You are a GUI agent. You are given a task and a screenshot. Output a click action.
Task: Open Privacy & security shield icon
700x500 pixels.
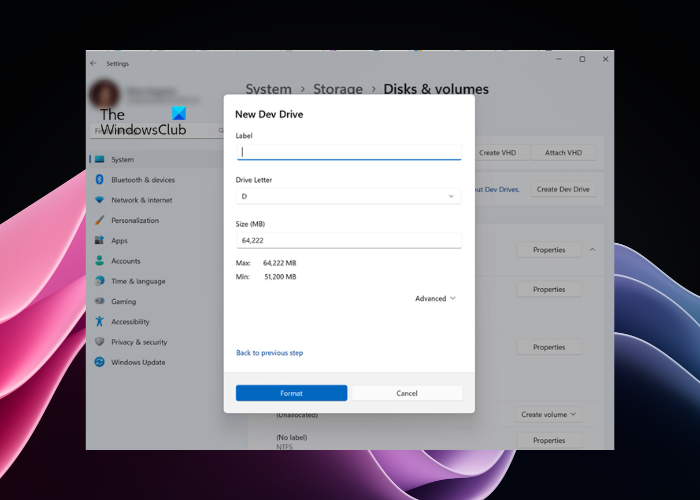[100, 342]
